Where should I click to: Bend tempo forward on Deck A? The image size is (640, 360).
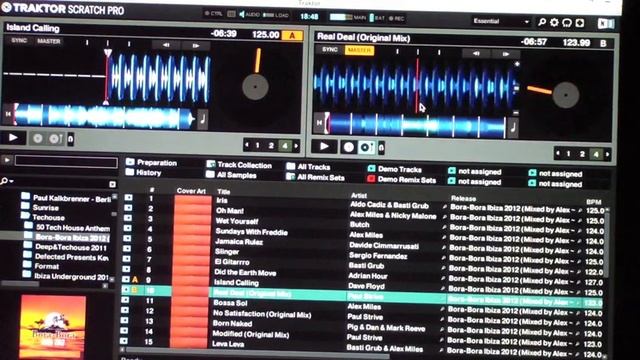tap(196, 46)
